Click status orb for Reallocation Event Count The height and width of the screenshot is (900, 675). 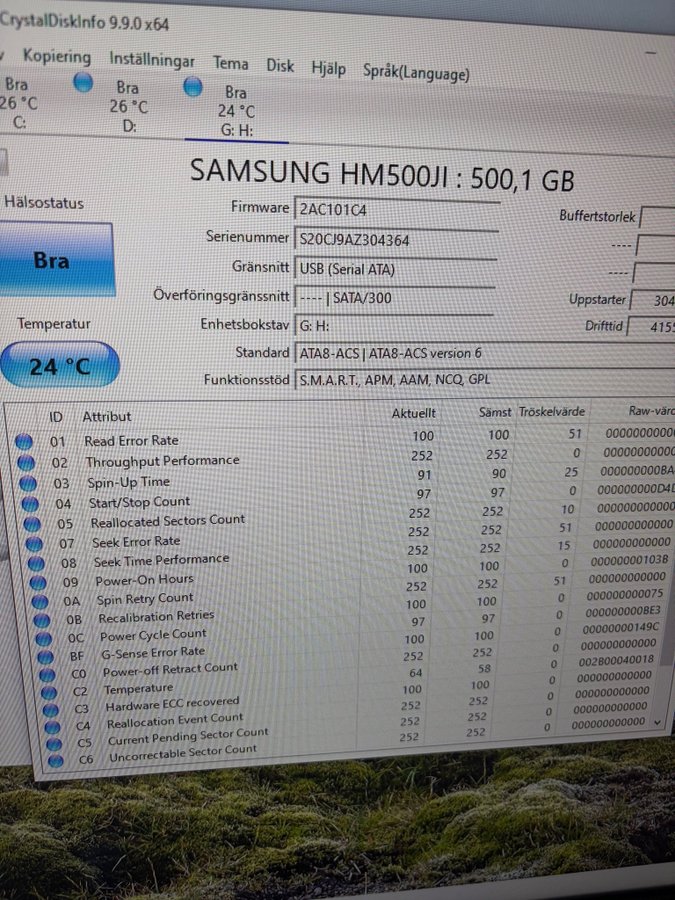[x=52, y=727]
